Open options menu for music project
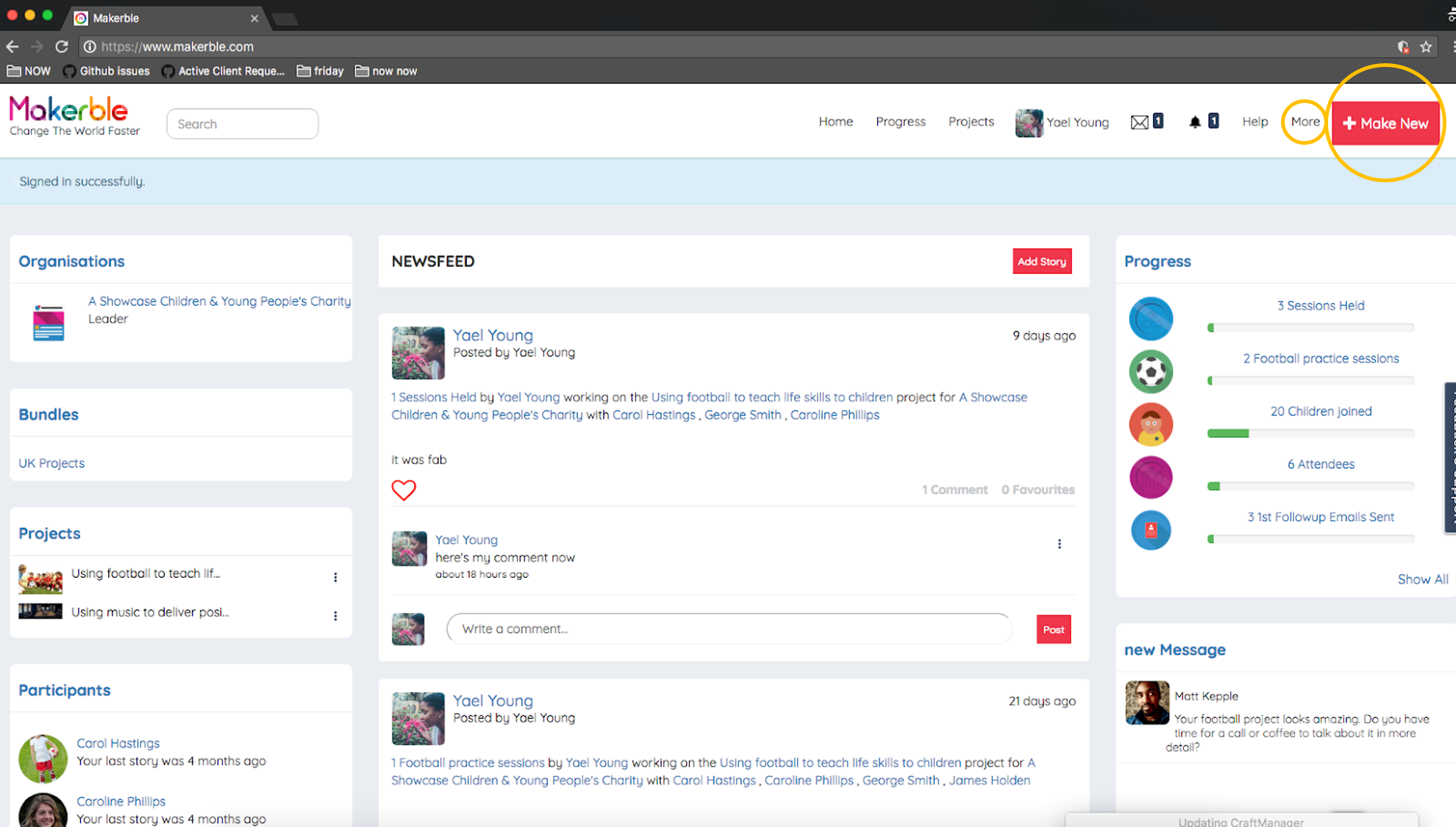 click(335, 615)
